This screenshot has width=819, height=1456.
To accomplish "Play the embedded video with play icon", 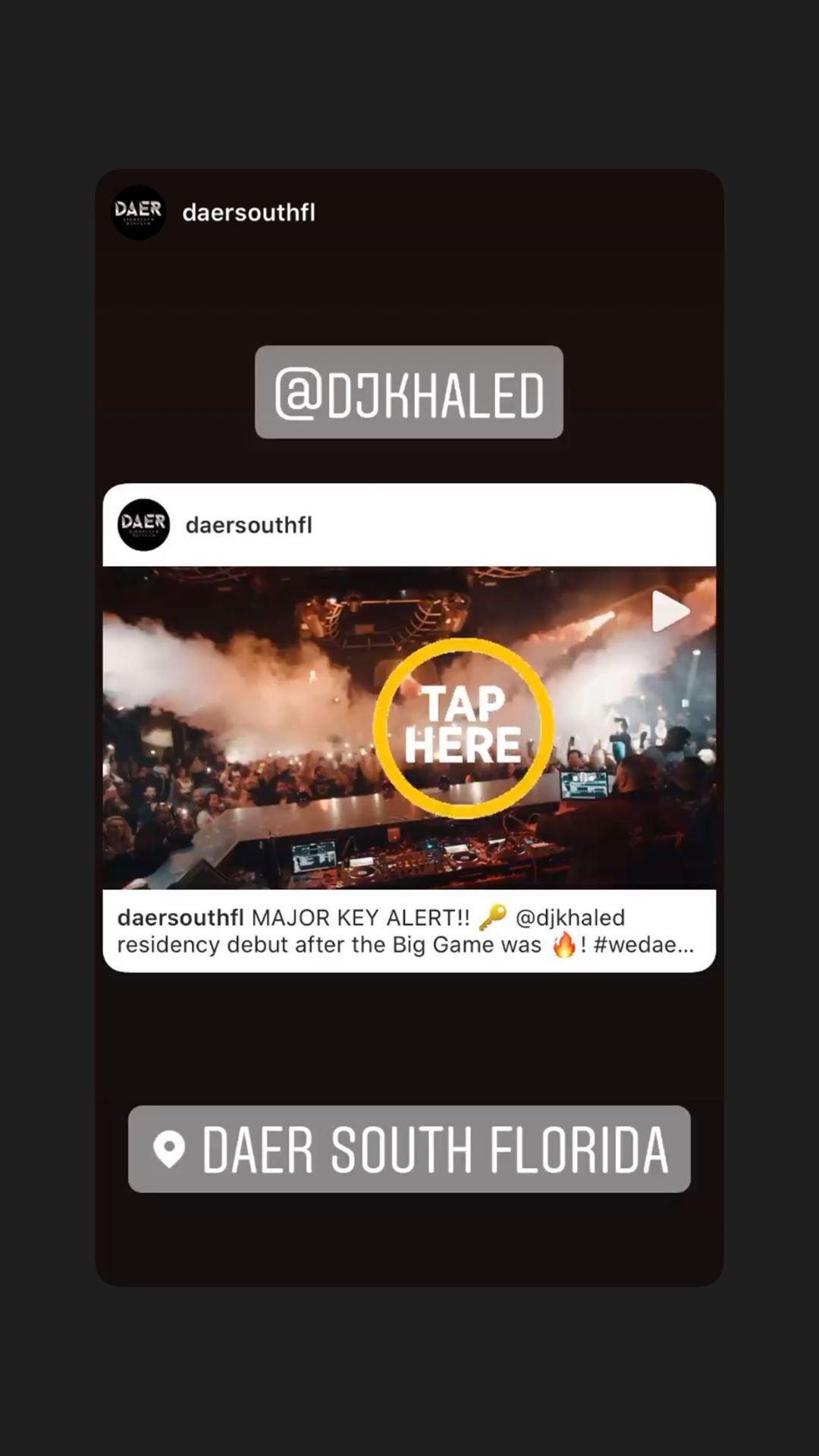I will click(670, 611).
